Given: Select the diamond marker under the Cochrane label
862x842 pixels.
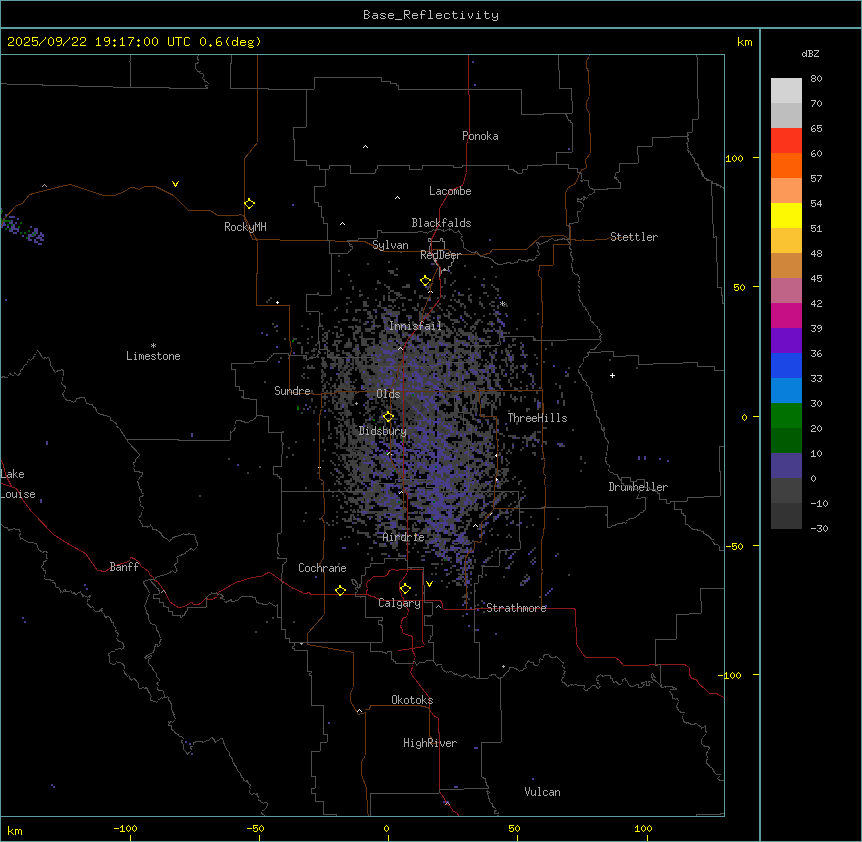Looking at the screenshot, I should click(340, 590).
